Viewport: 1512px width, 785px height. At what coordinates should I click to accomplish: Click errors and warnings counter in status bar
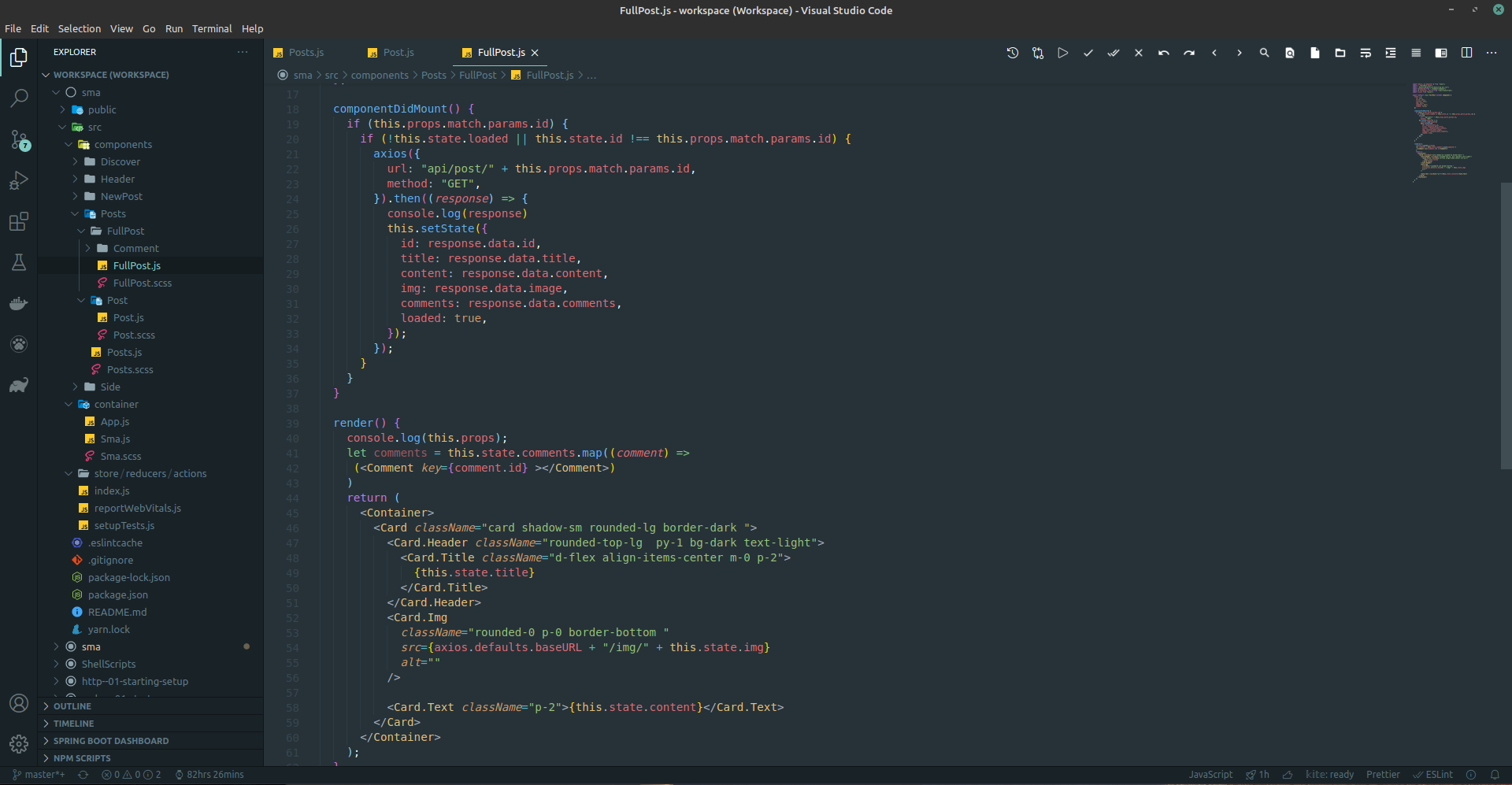[131, 775]
